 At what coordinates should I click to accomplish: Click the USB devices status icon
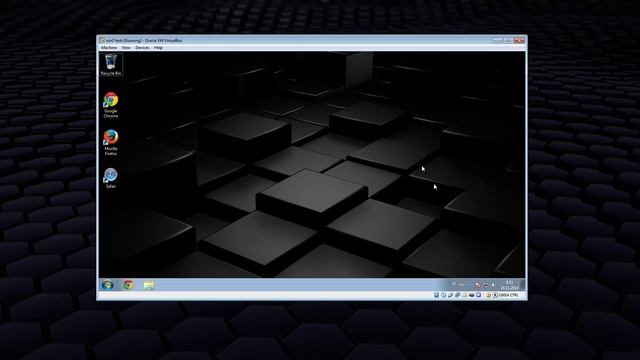pos(450,295)
